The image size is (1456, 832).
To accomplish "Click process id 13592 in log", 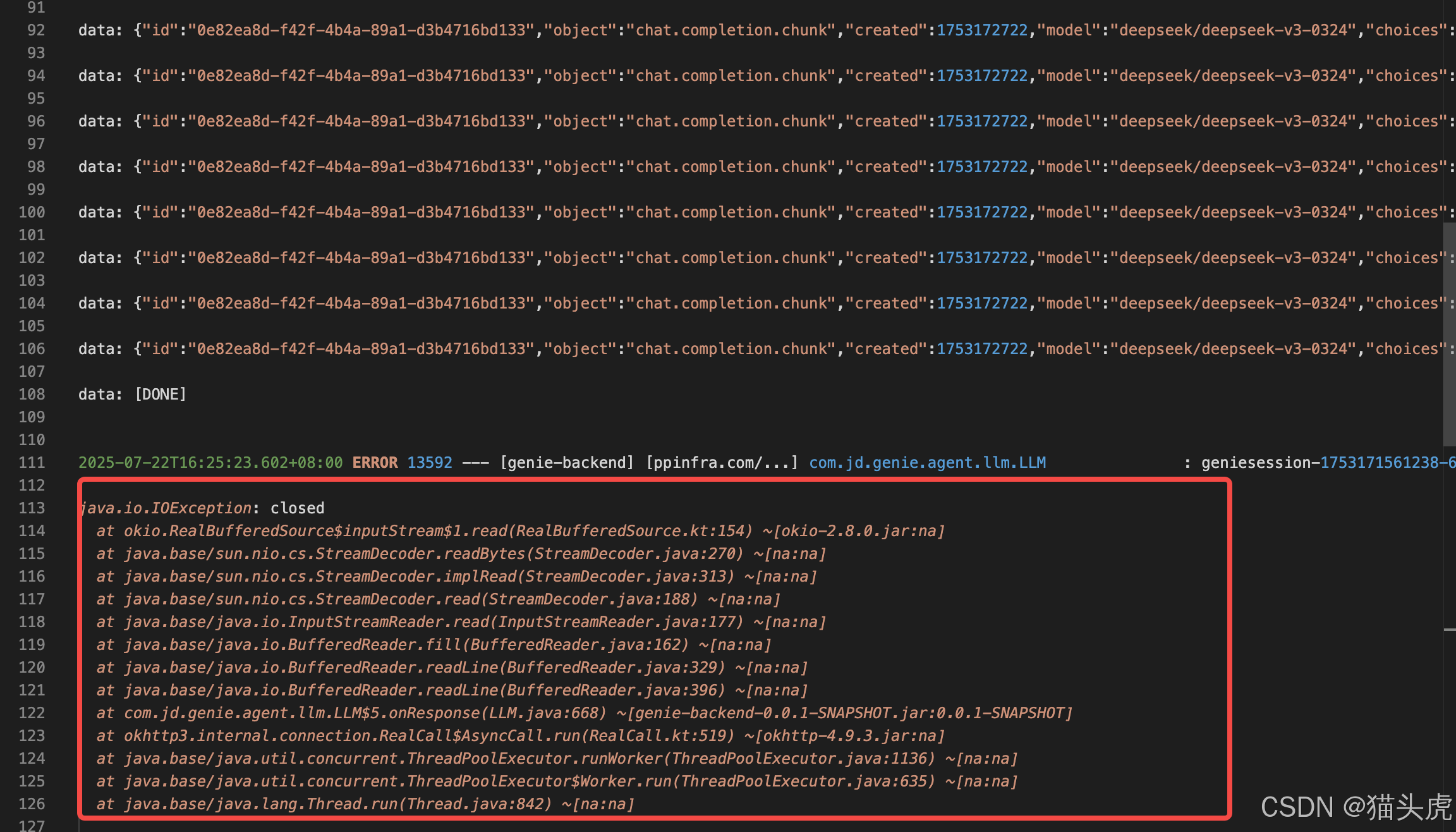I will pos(430,463).
